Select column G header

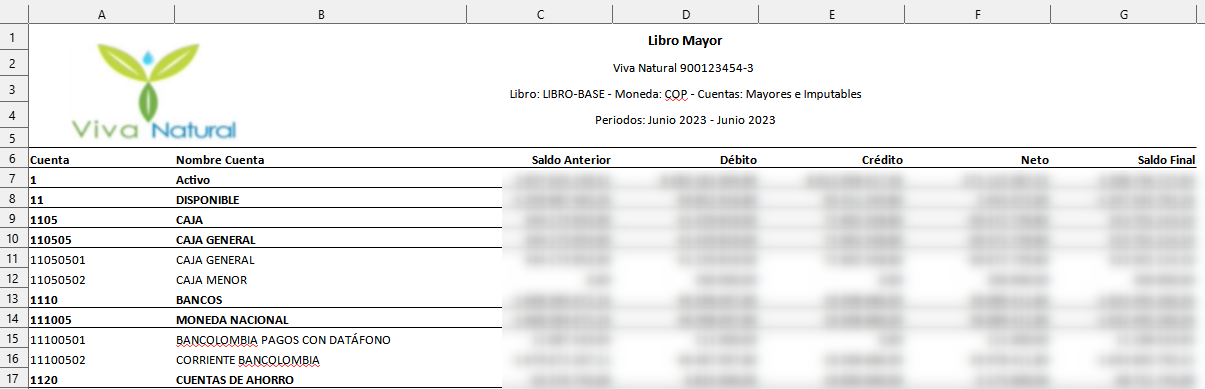pos(1125,14)
